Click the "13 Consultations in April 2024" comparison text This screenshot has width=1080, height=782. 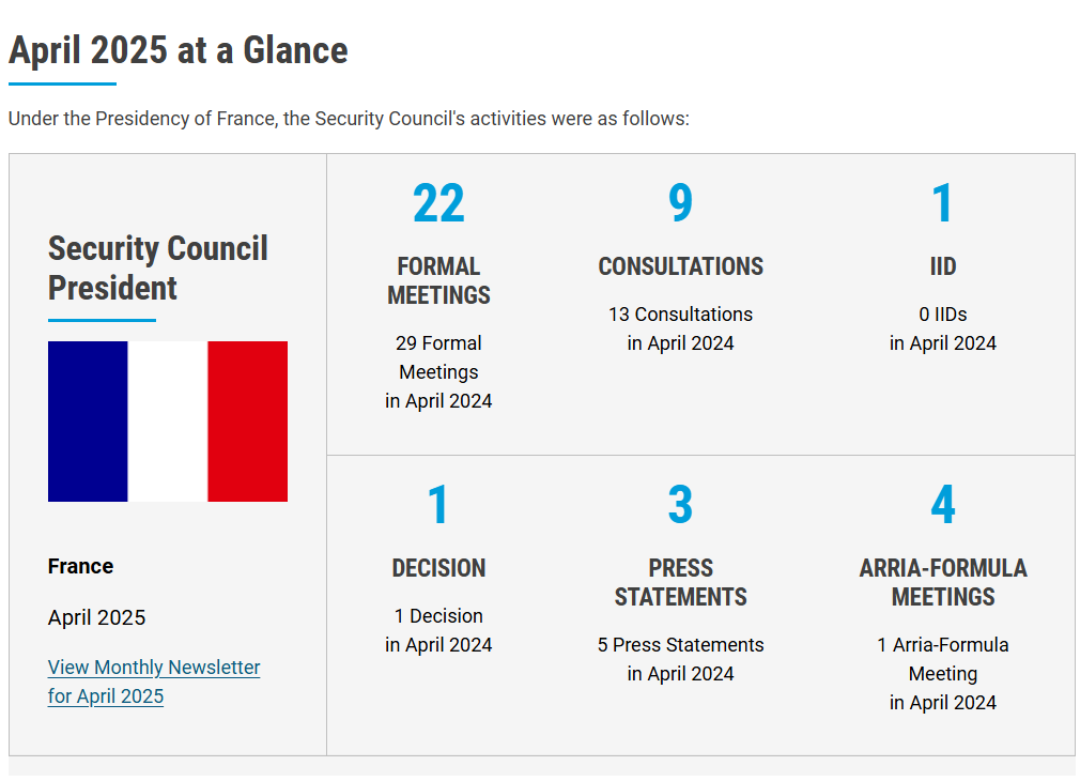(680, 329)
